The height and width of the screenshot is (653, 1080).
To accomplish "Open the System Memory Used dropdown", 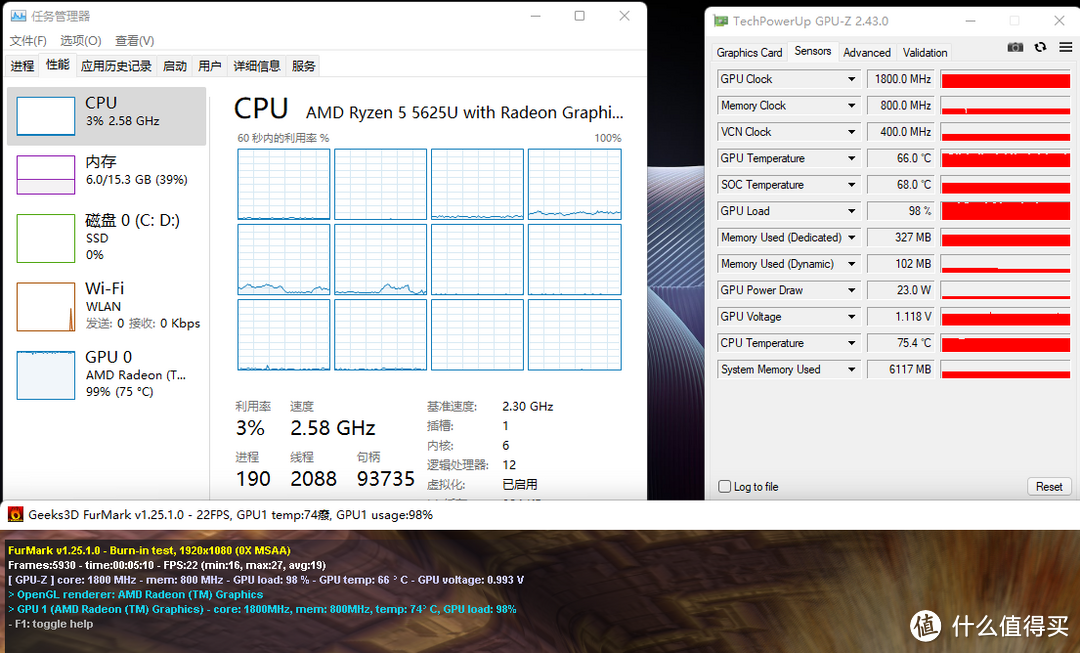I will pos(851,369).
